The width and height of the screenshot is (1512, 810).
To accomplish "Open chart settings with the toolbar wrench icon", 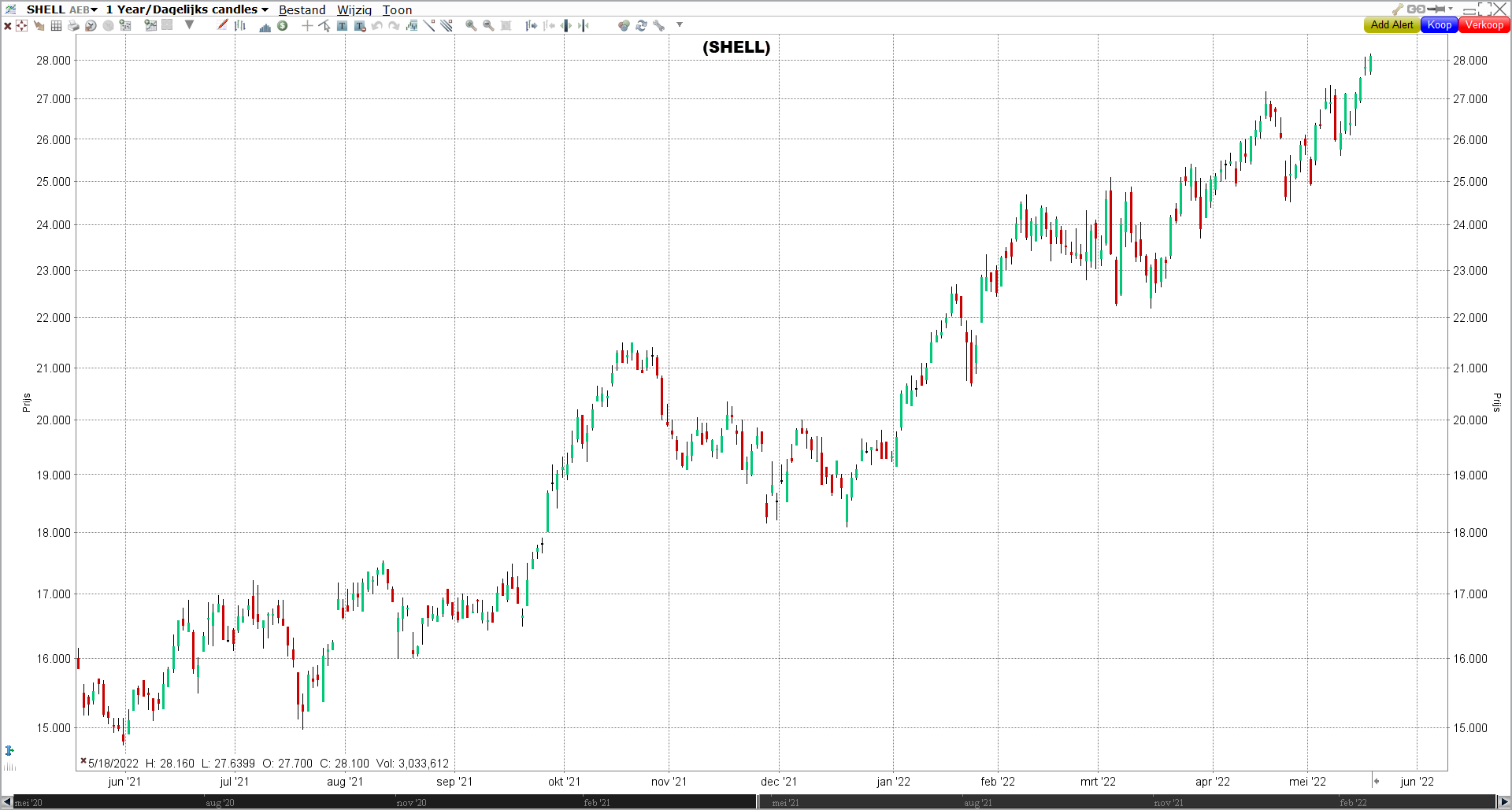I will point(658,25).
